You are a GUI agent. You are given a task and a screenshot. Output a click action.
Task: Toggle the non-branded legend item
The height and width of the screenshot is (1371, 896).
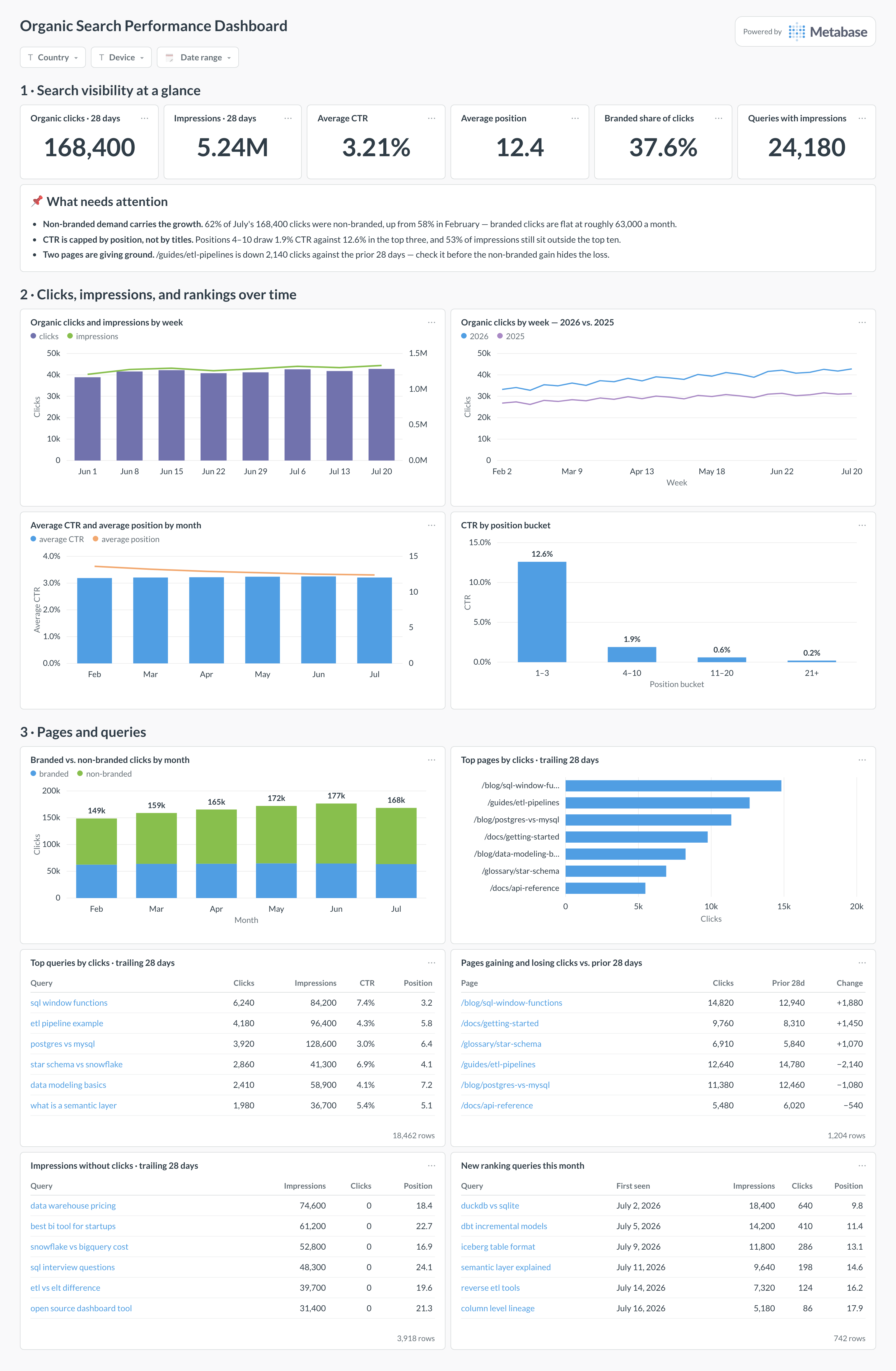[x=104, y=774]
